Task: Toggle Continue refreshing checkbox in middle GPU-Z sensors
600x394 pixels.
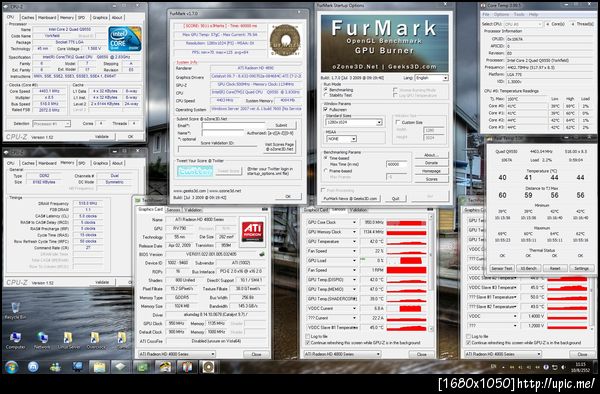Action: [308, 343]
